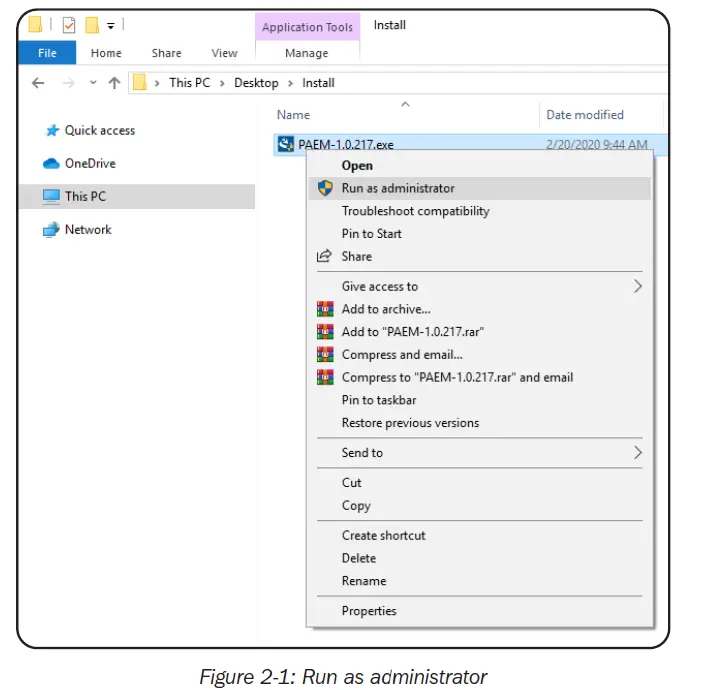Choose Cut from the context menu
The image size is (701, 690).
(479, 483)
